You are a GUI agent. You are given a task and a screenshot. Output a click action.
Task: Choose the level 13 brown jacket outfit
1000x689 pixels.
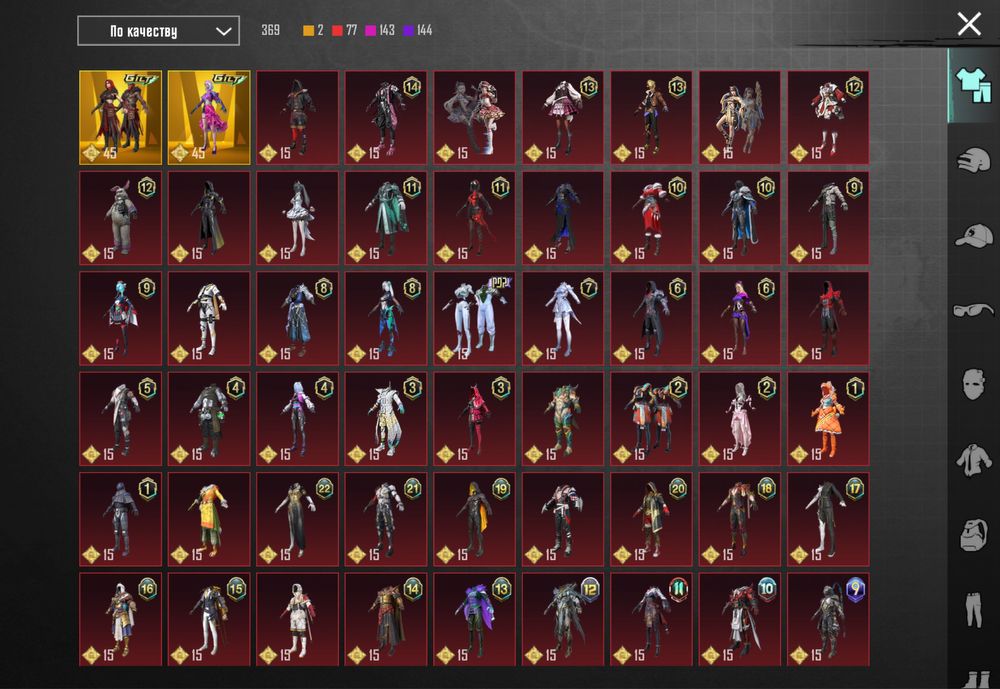pyautogui.click(x=651, y=117)
